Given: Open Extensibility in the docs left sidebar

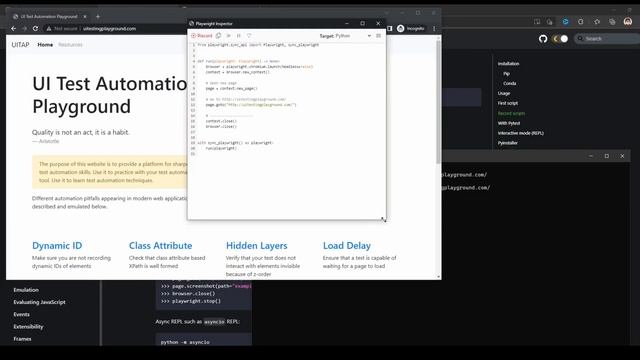Looking at the screenshot, I should point(28,327).
